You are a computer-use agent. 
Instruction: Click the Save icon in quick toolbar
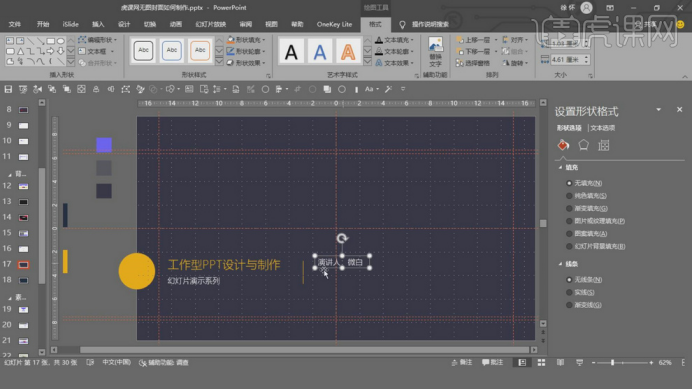pos(8,90)
